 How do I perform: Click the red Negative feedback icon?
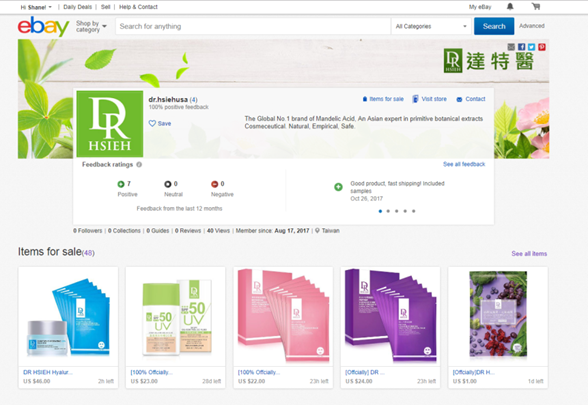point(214,184)
